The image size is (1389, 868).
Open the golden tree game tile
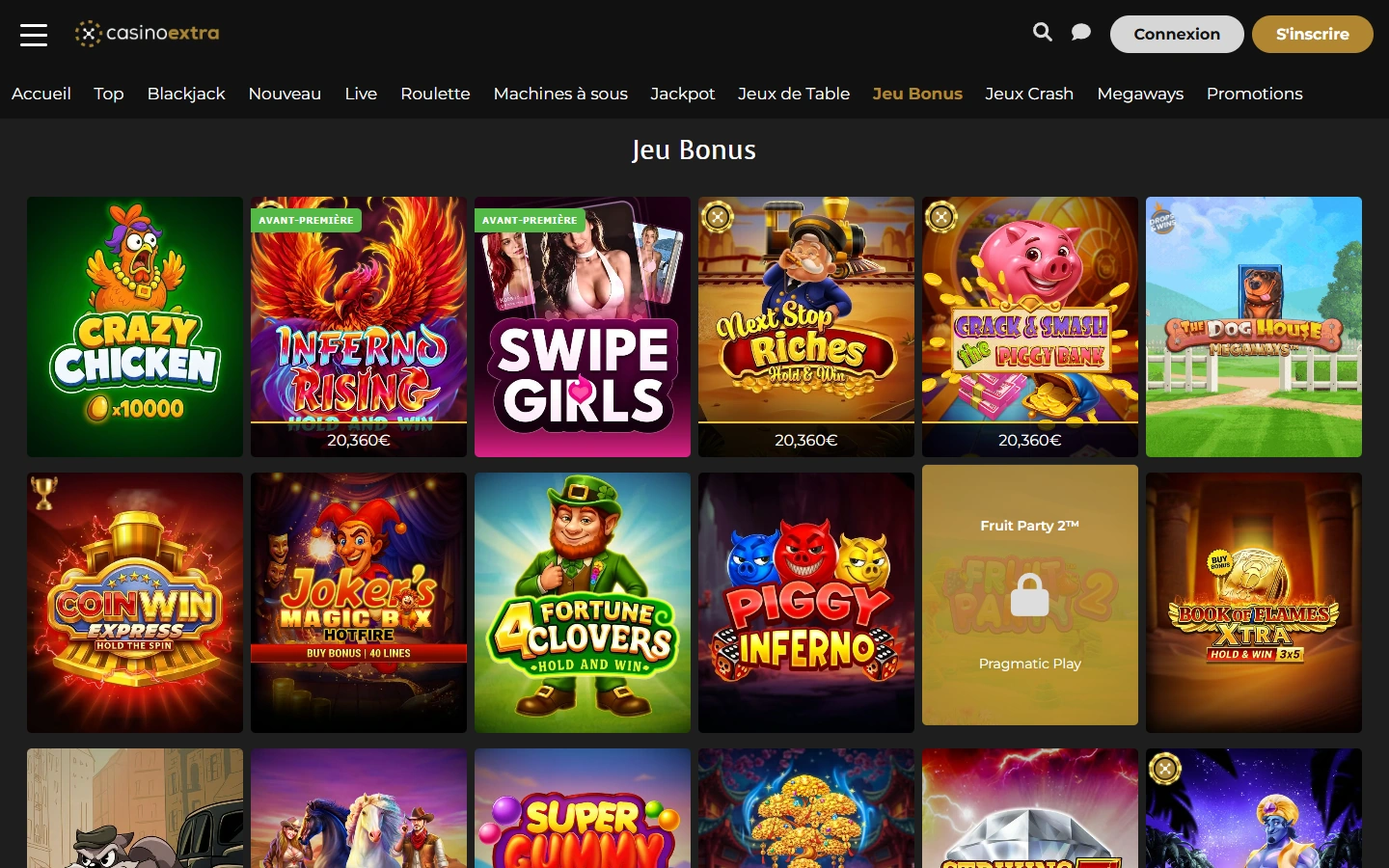(806, 808)
